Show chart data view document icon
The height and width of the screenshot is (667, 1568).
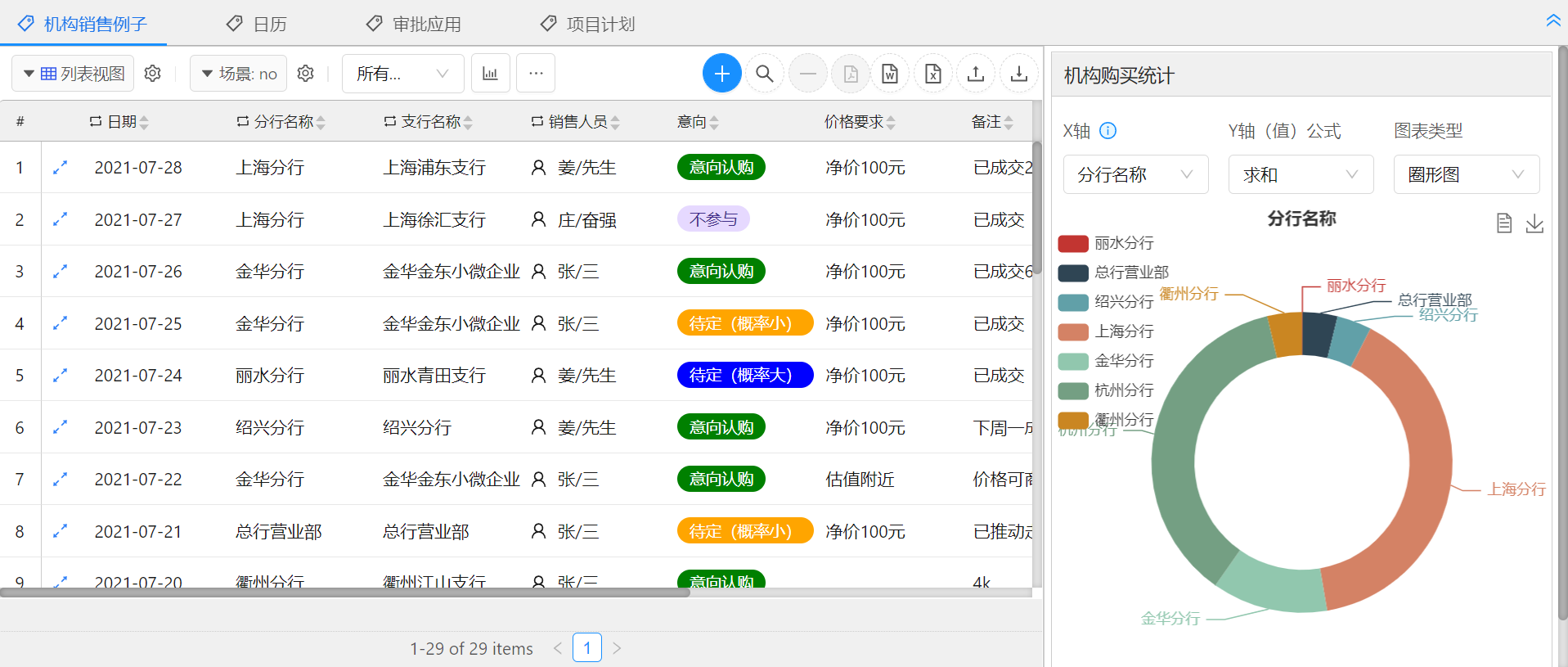click(x=1503, y=223)
